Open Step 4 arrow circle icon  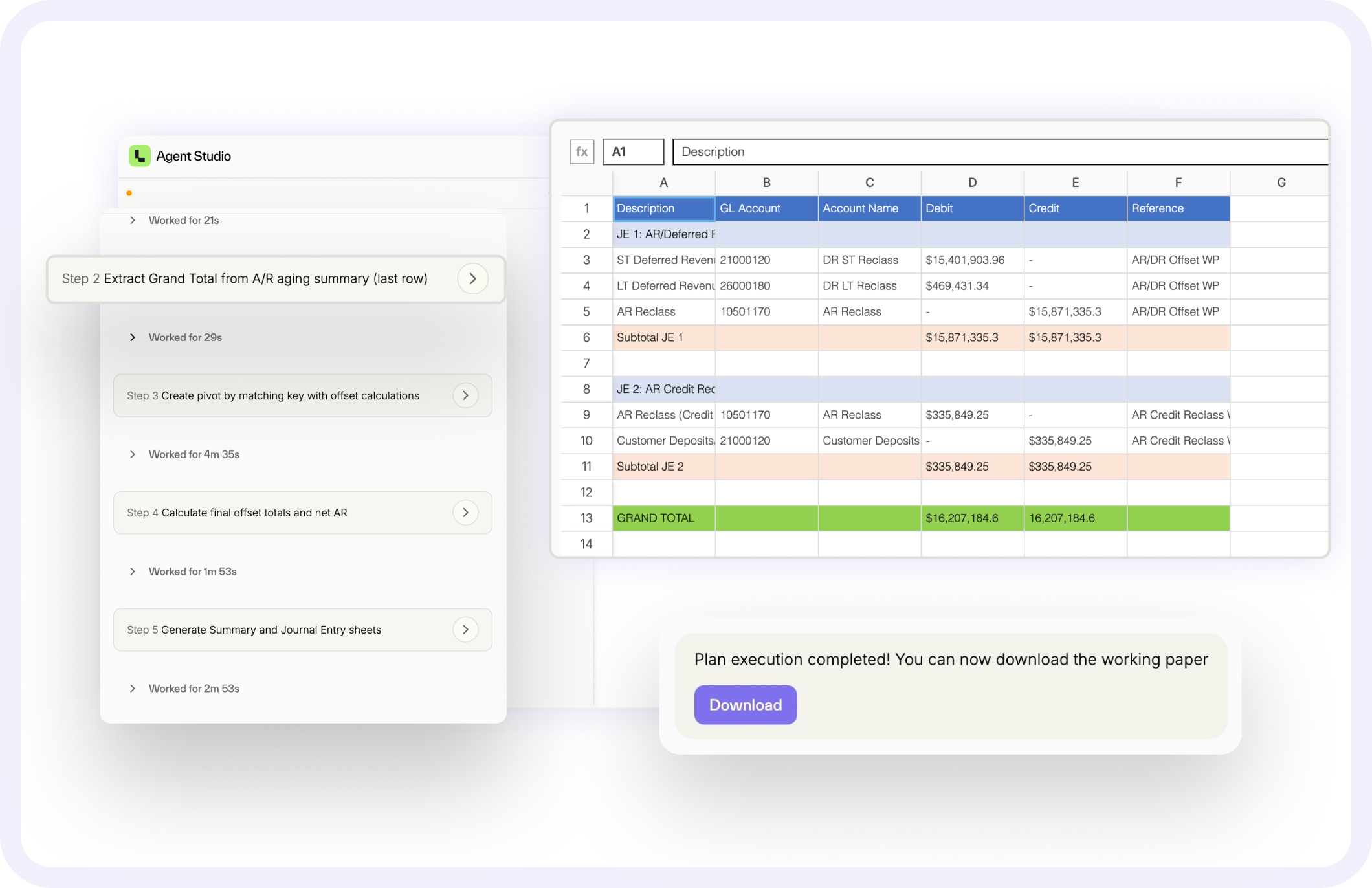[465, 513]
